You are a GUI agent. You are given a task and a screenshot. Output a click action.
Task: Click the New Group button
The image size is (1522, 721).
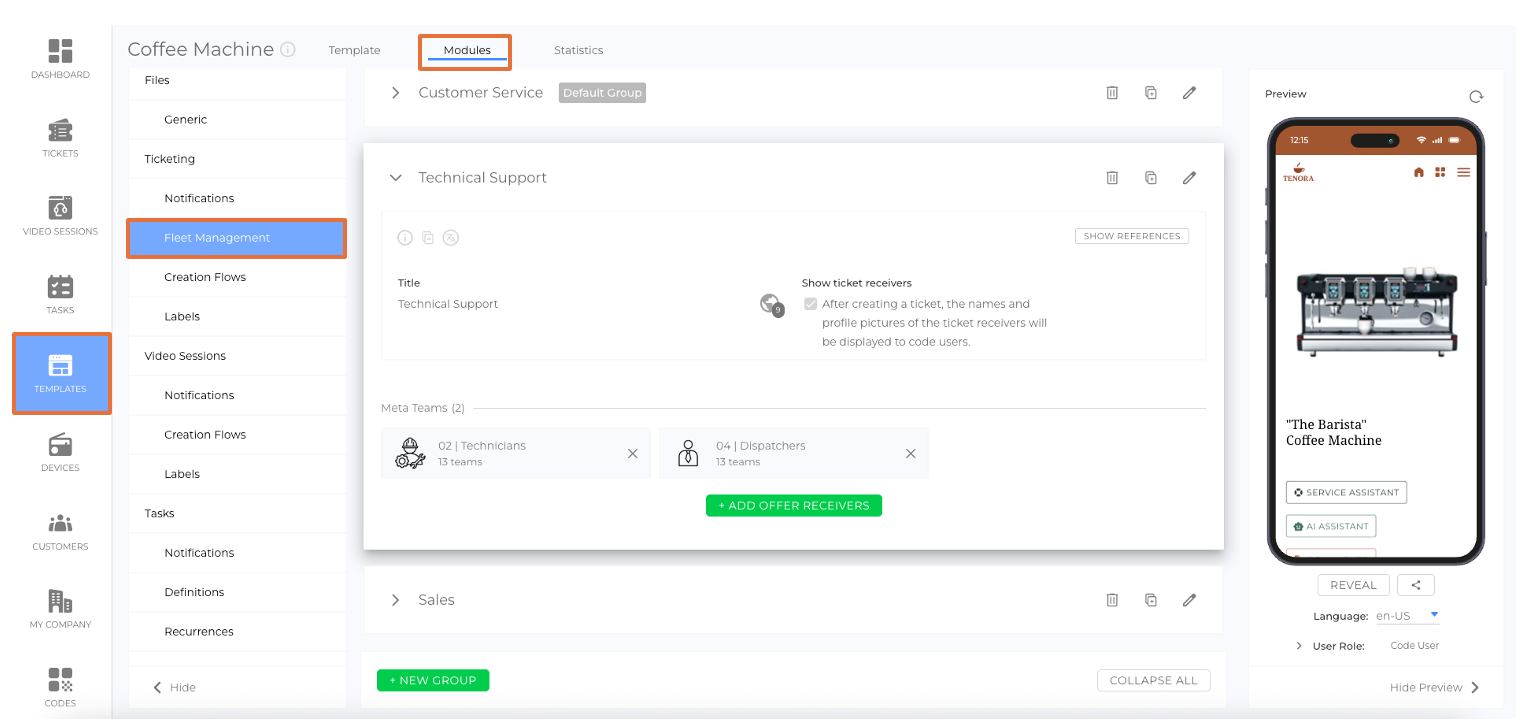[433, 680]
